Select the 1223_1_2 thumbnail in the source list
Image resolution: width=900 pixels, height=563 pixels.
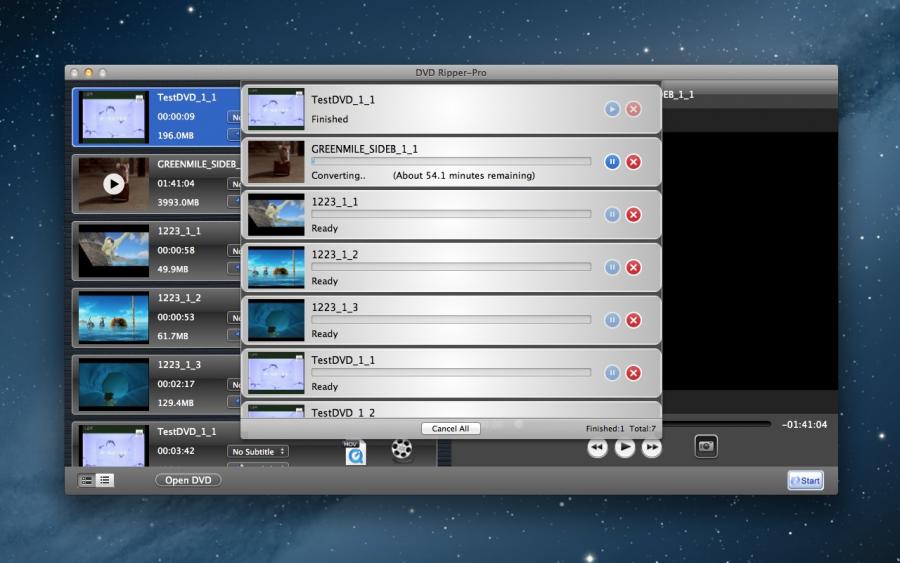tap(114, 317)
